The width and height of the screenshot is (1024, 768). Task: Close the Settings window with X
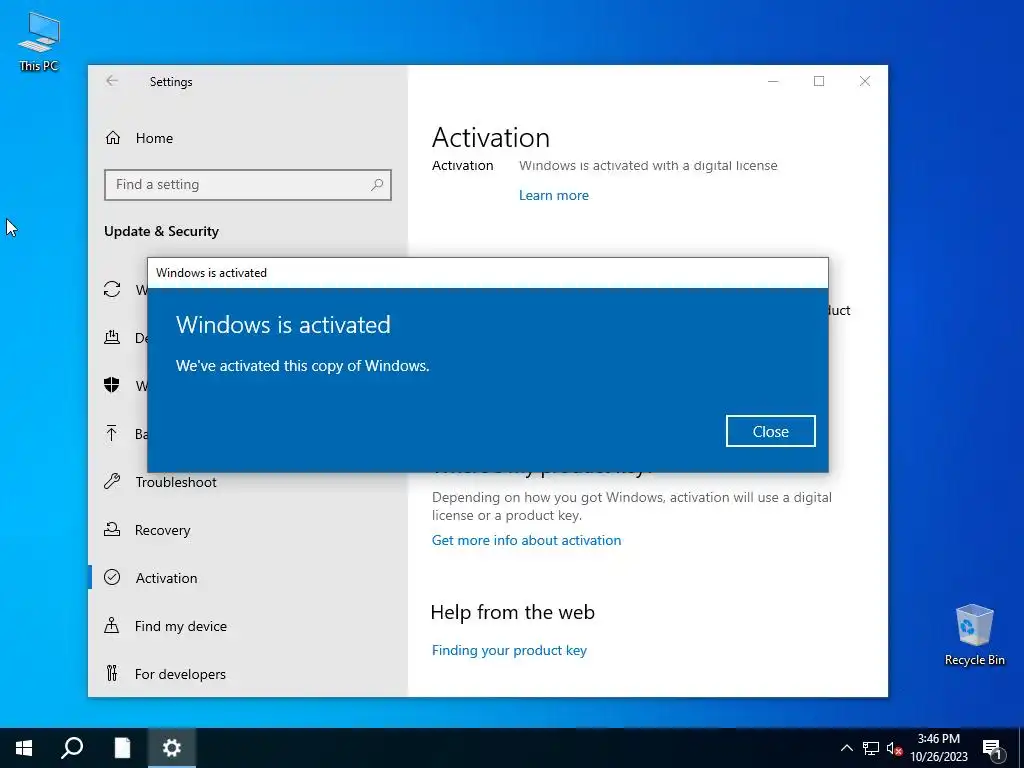pos(865,81)
